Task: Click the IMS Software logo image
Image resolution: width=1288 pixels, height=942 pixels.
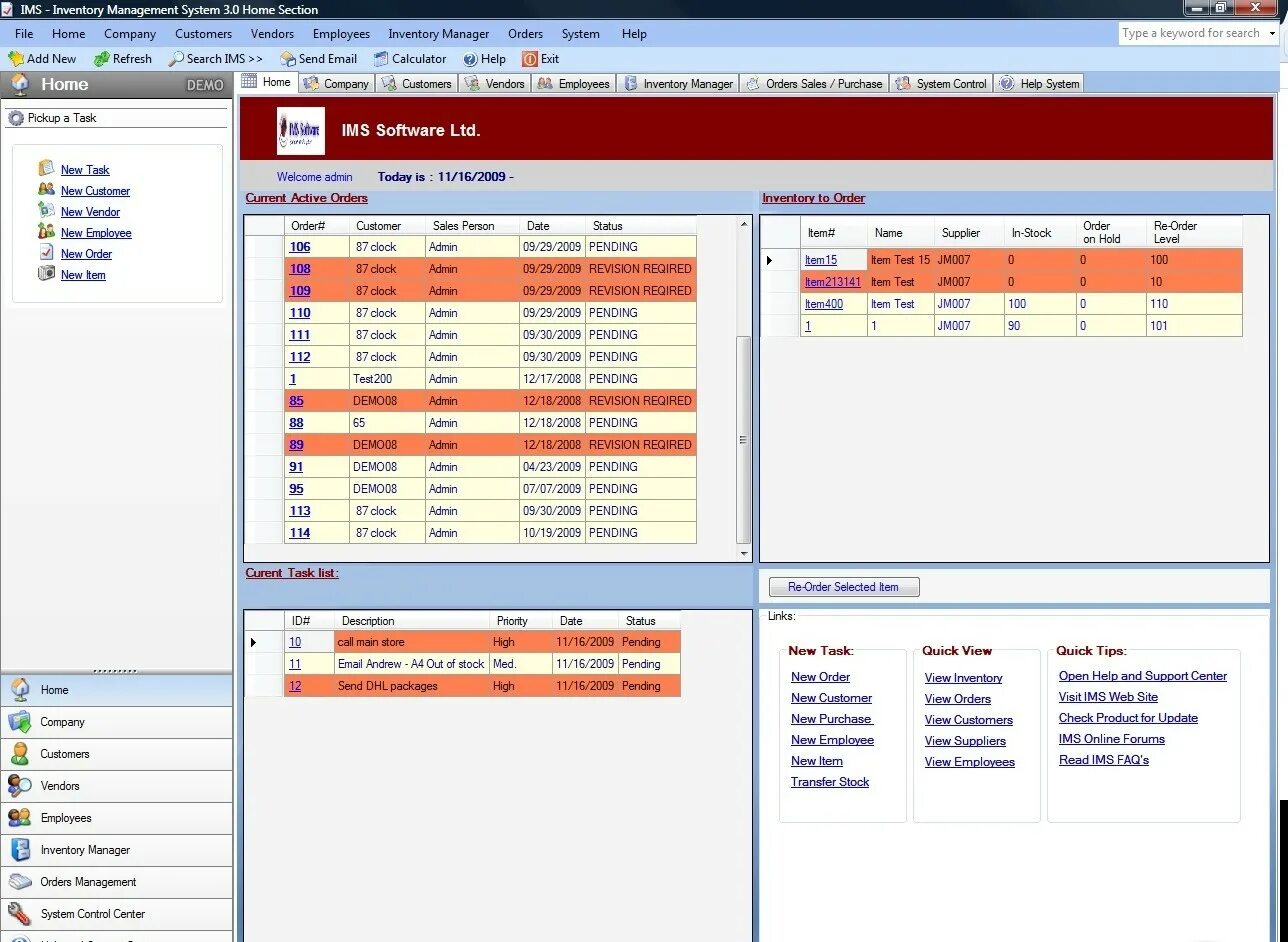Action: 301,130
